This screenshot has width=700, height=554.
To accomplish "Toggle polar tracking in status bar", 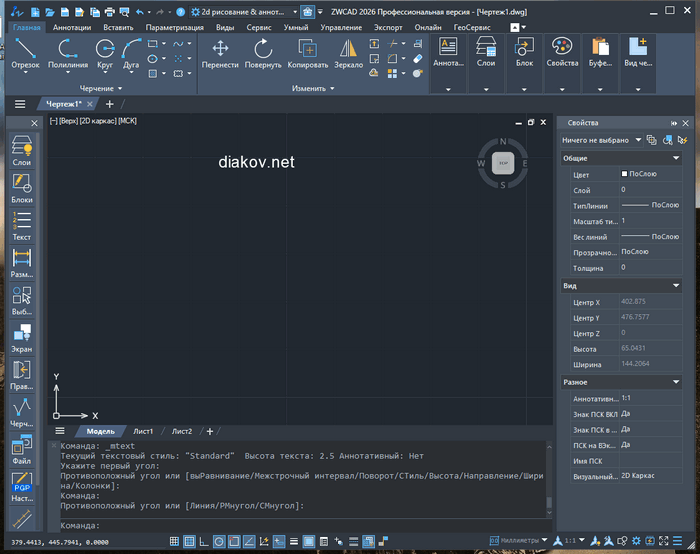I will click(219, 542).
